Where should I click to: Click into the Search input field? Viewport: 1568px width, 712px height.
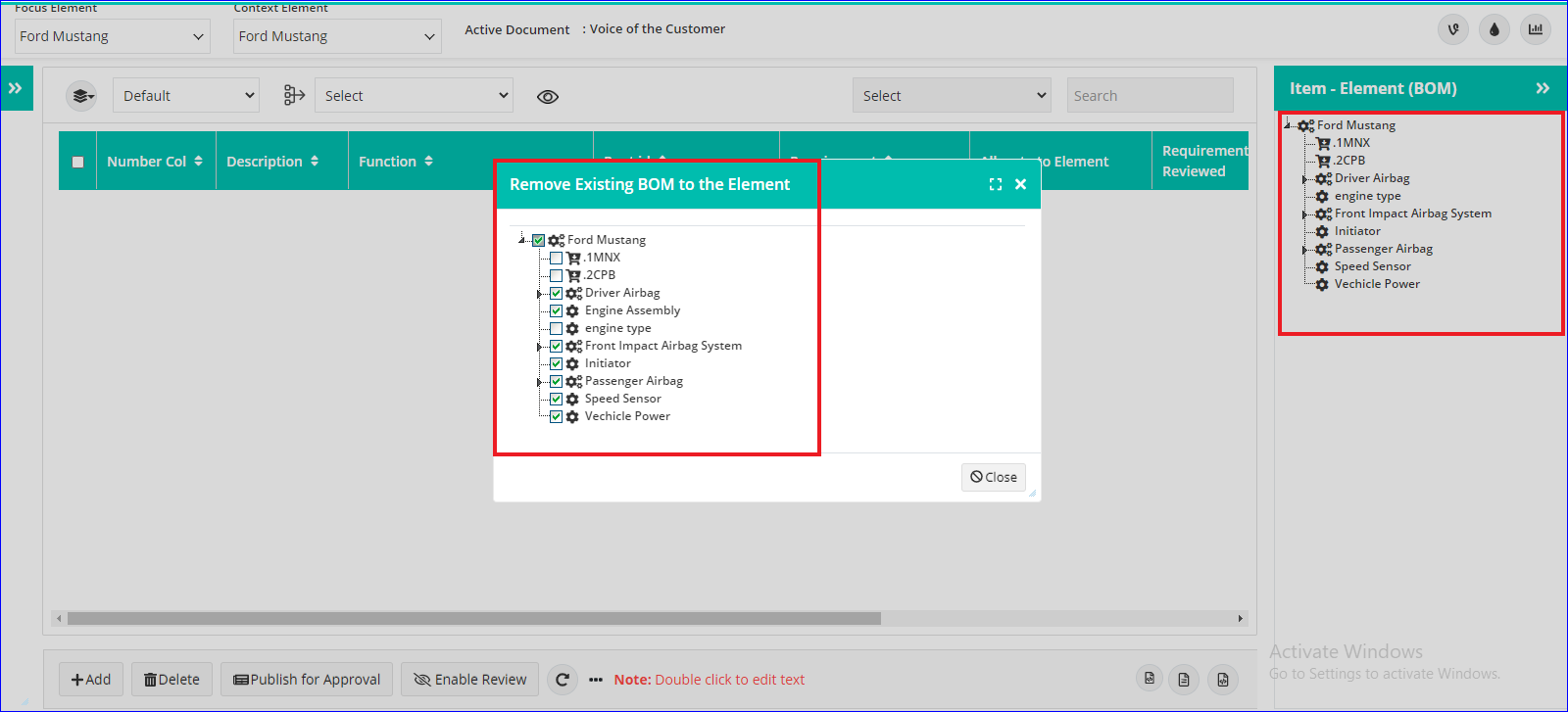(x=1151, y=95)
